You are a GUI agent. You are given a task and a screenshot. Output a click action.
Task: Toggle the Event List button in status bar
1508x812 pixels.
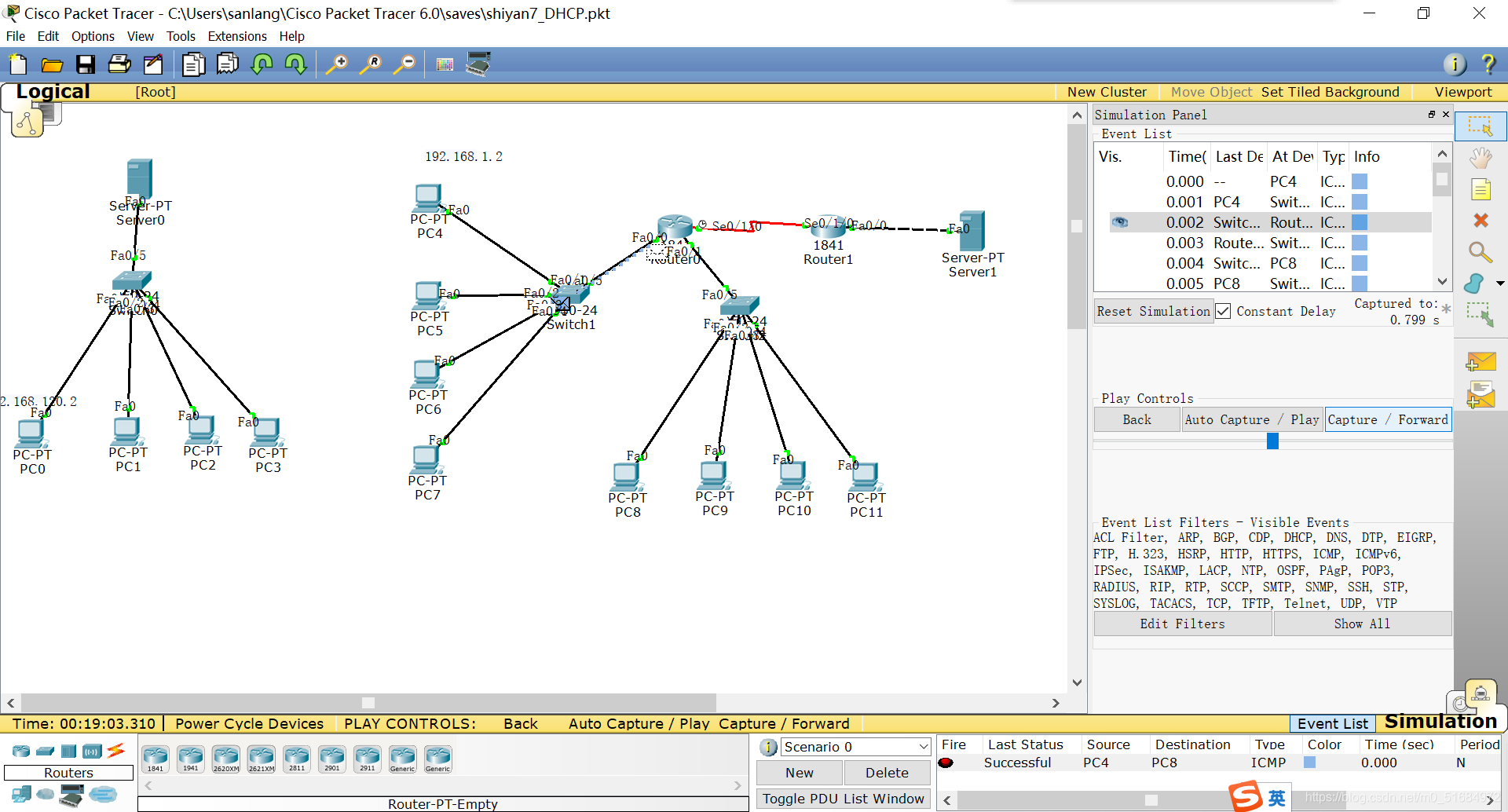(1332, 723)
